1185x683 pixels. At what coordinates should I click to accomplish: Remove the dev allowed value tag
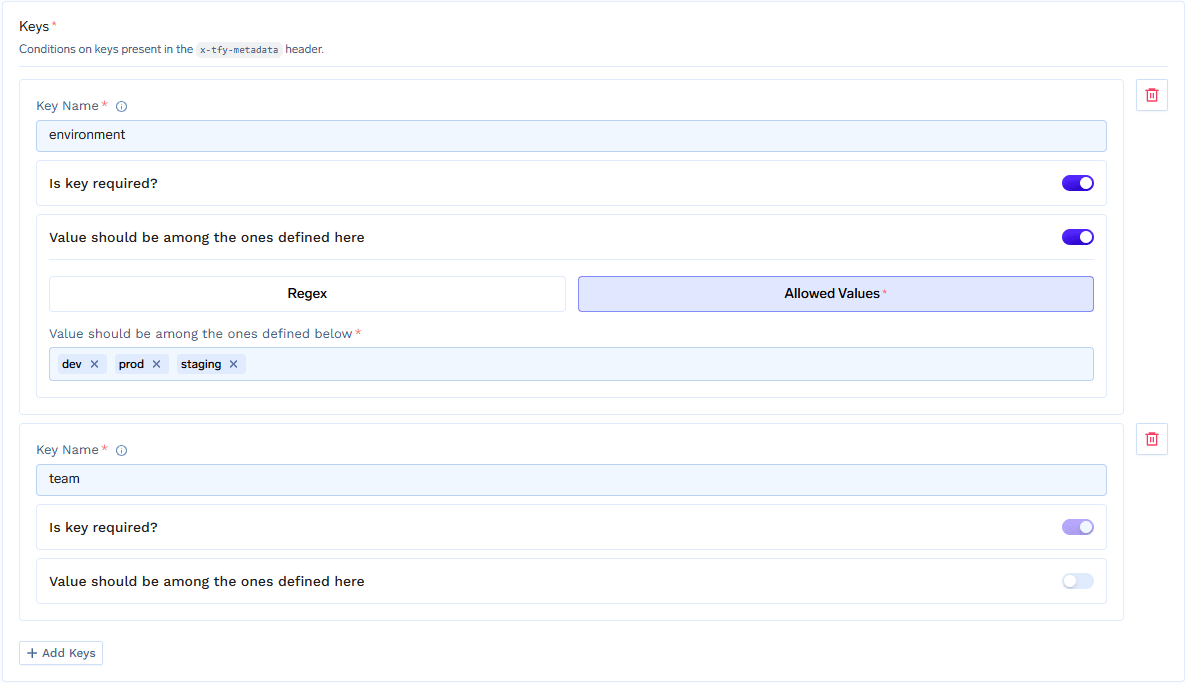(94, 364)
